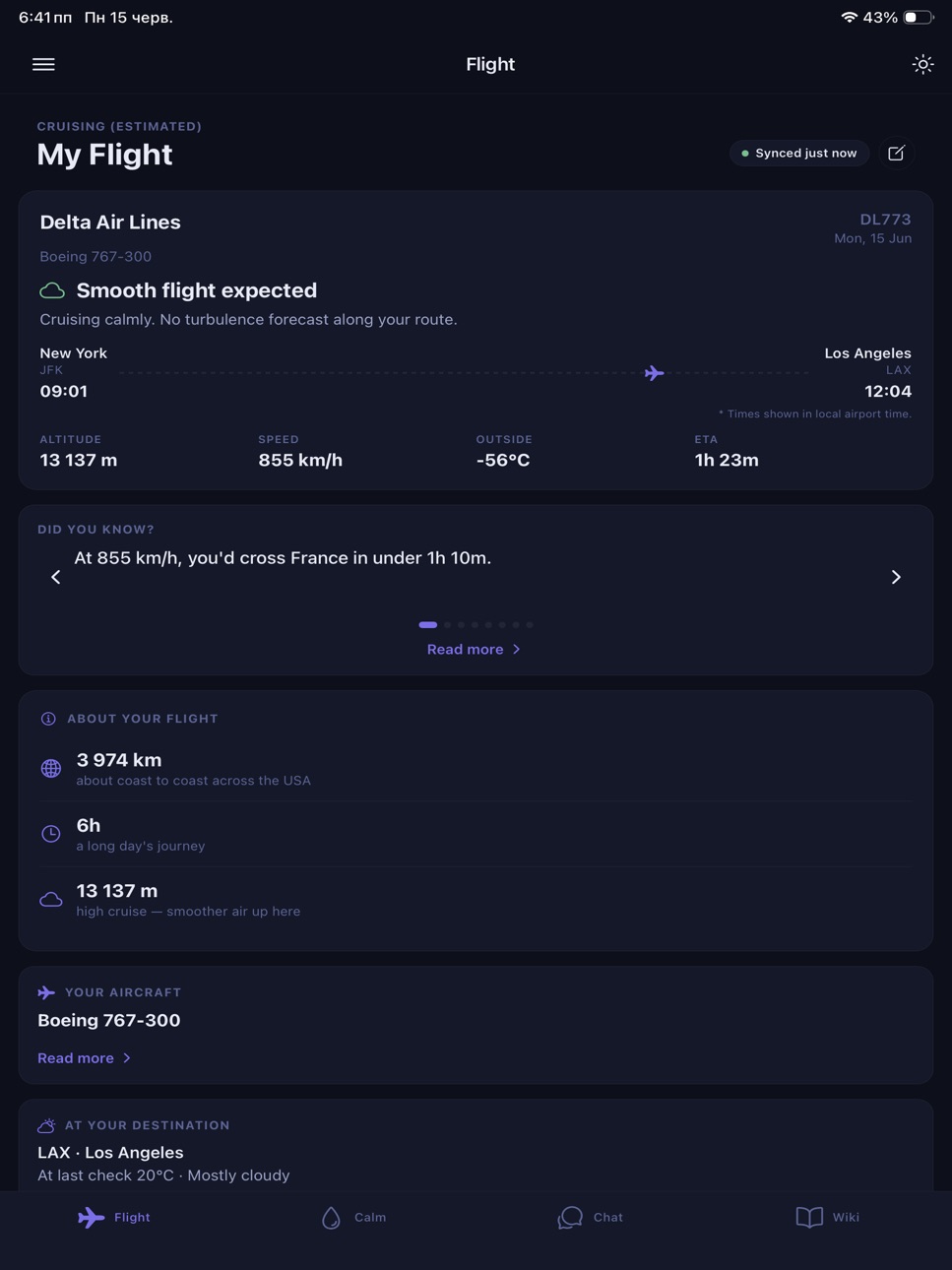Show the previous Did You Know fact
The width and height of the screenshot is (952, 1270).
pyautogui.click(x=56, y=577)
